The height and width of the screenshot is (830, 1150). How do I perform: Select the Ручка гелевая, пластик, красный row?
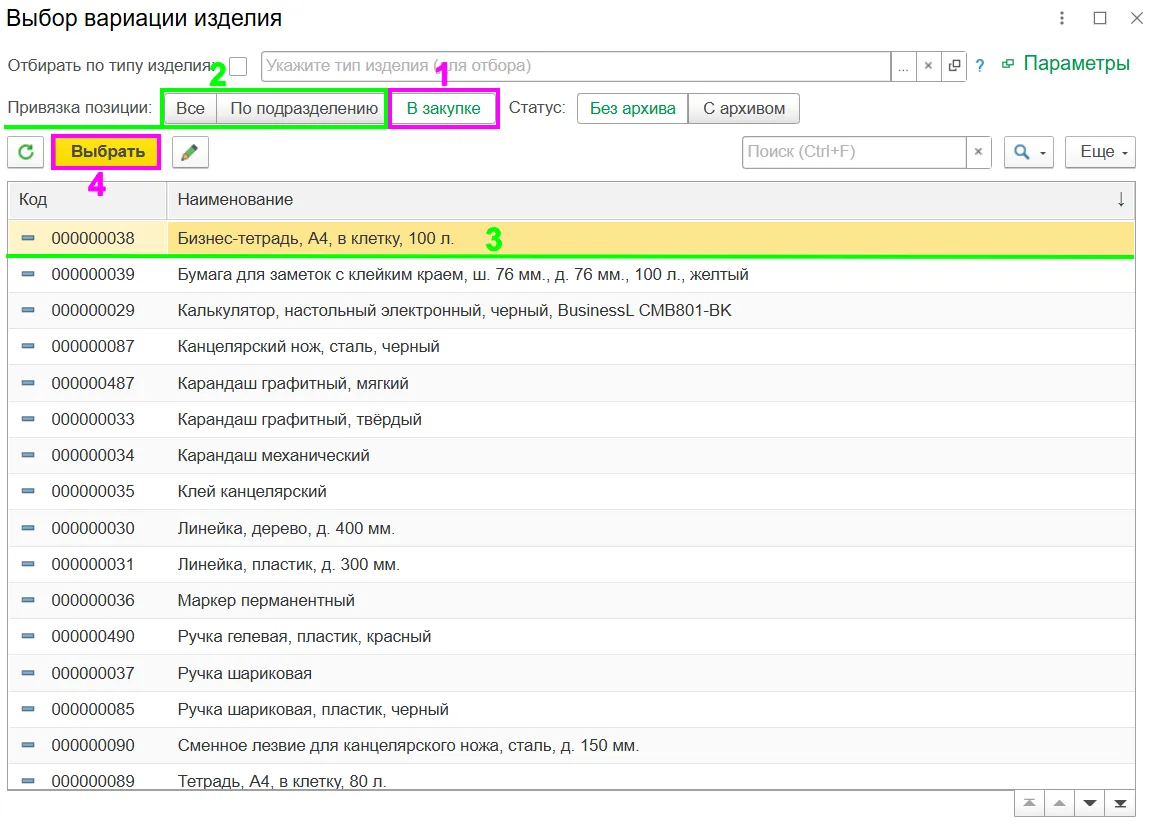(571, 636)
